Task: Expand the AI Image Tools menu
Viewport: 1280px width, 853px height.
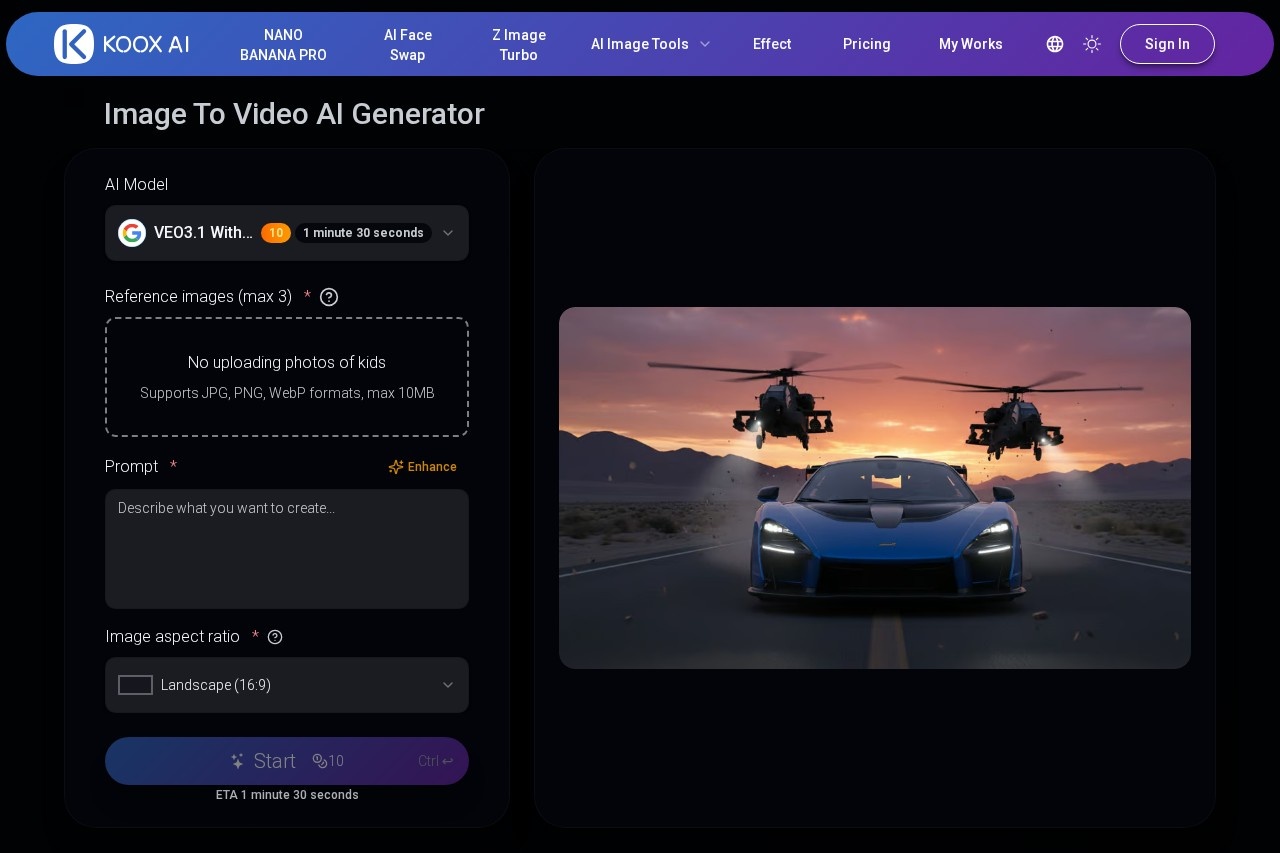Action: (650, 44)
